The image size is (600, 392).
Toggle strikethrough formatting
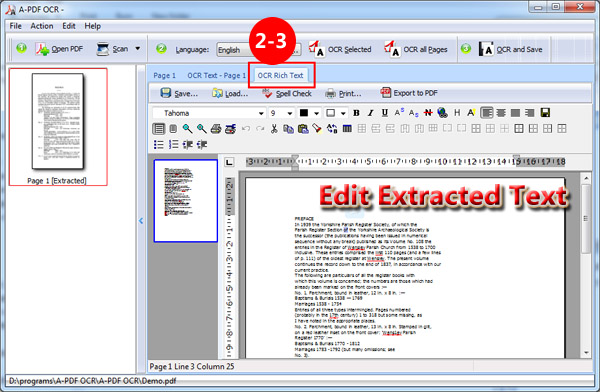tap(428, 113)
